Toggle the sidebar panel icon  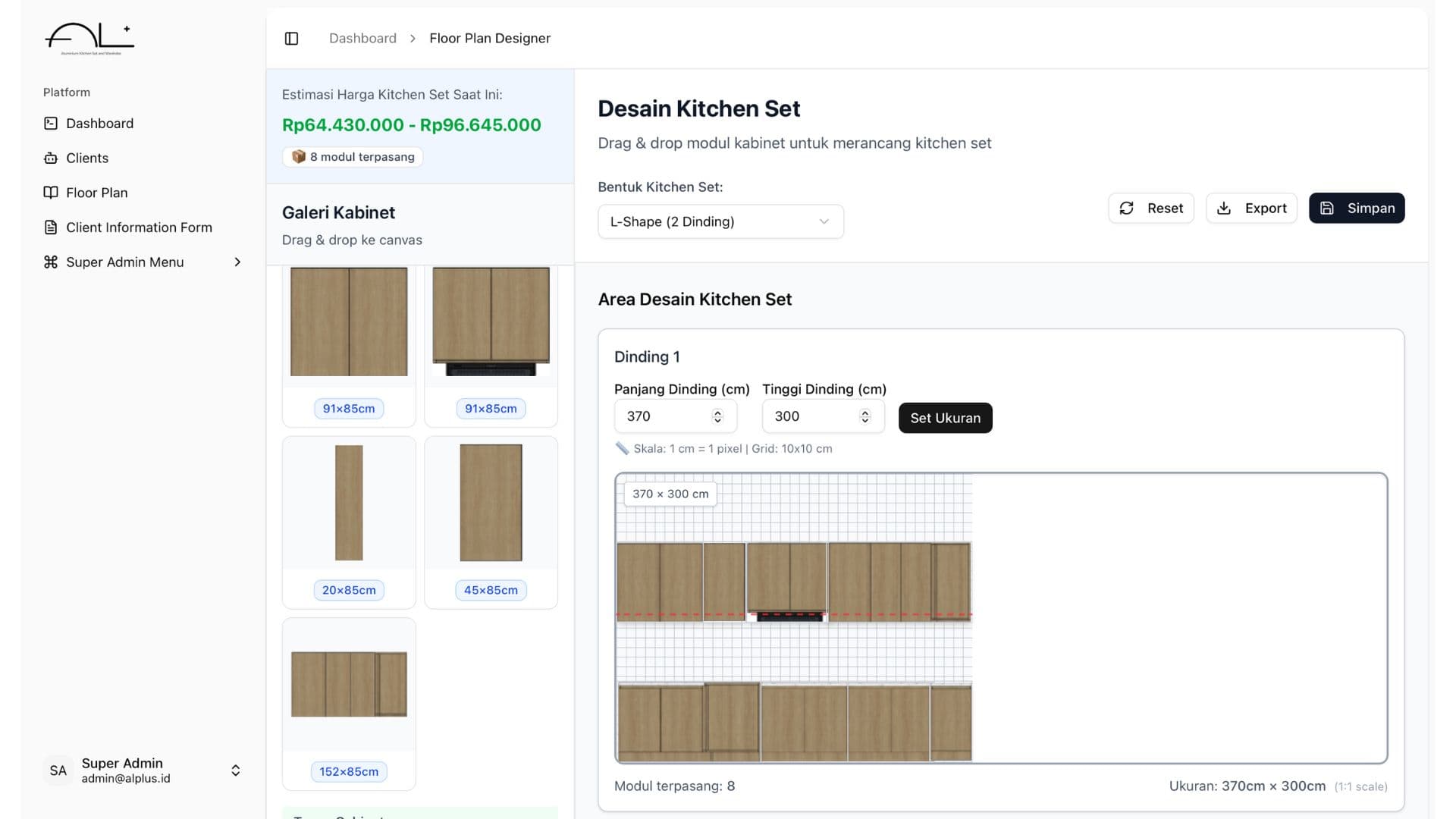click(291, 39)
